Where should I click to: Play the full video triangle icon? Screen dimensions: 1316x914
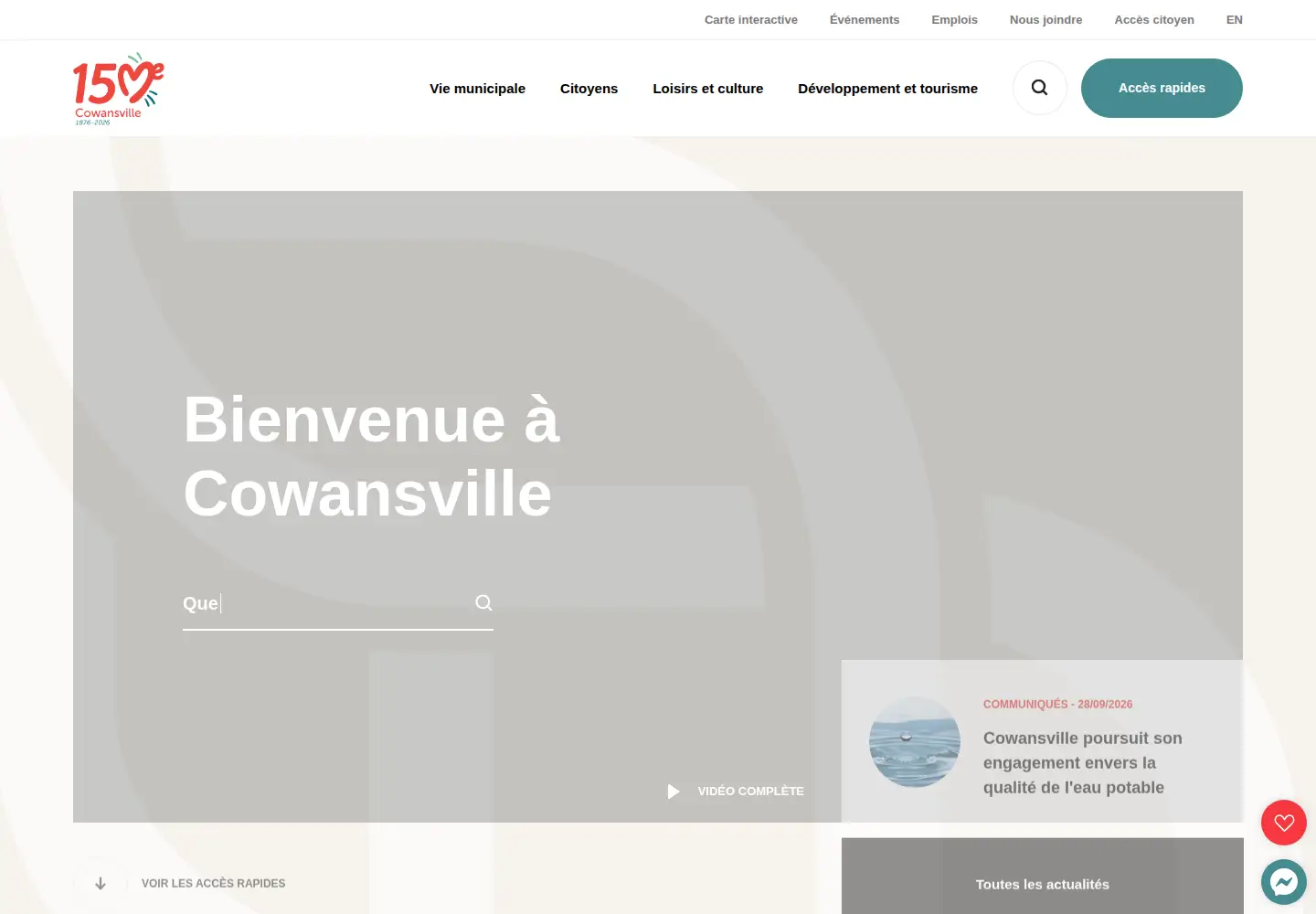(674, 792)
